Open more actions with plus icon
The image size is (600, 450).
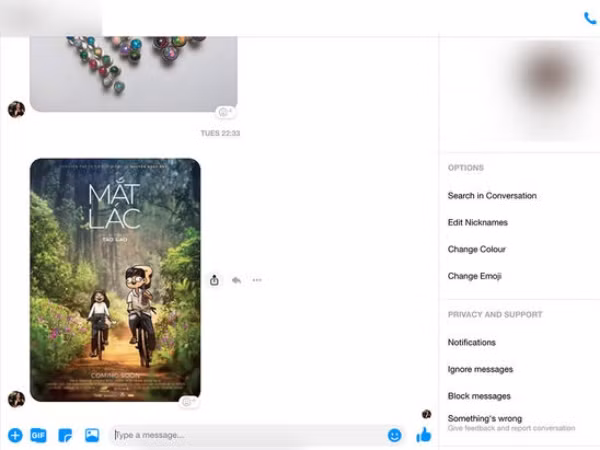(x=15, y=435)
